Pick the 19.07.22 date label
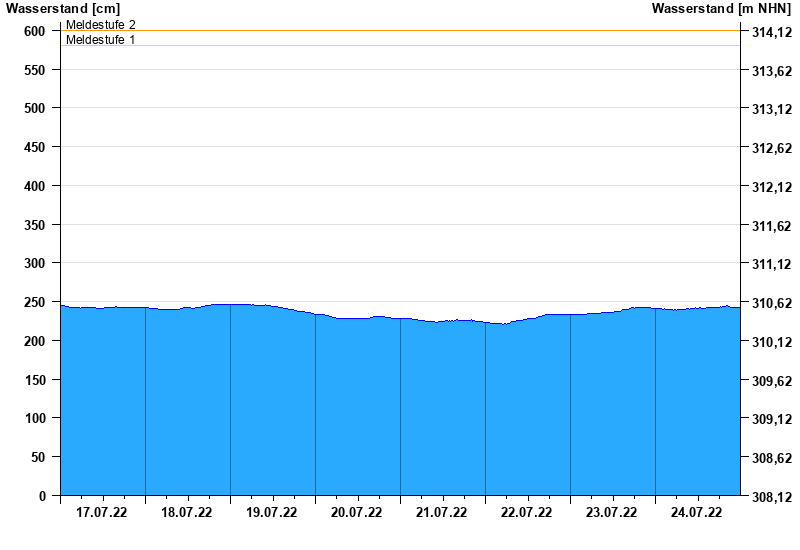 272,513
